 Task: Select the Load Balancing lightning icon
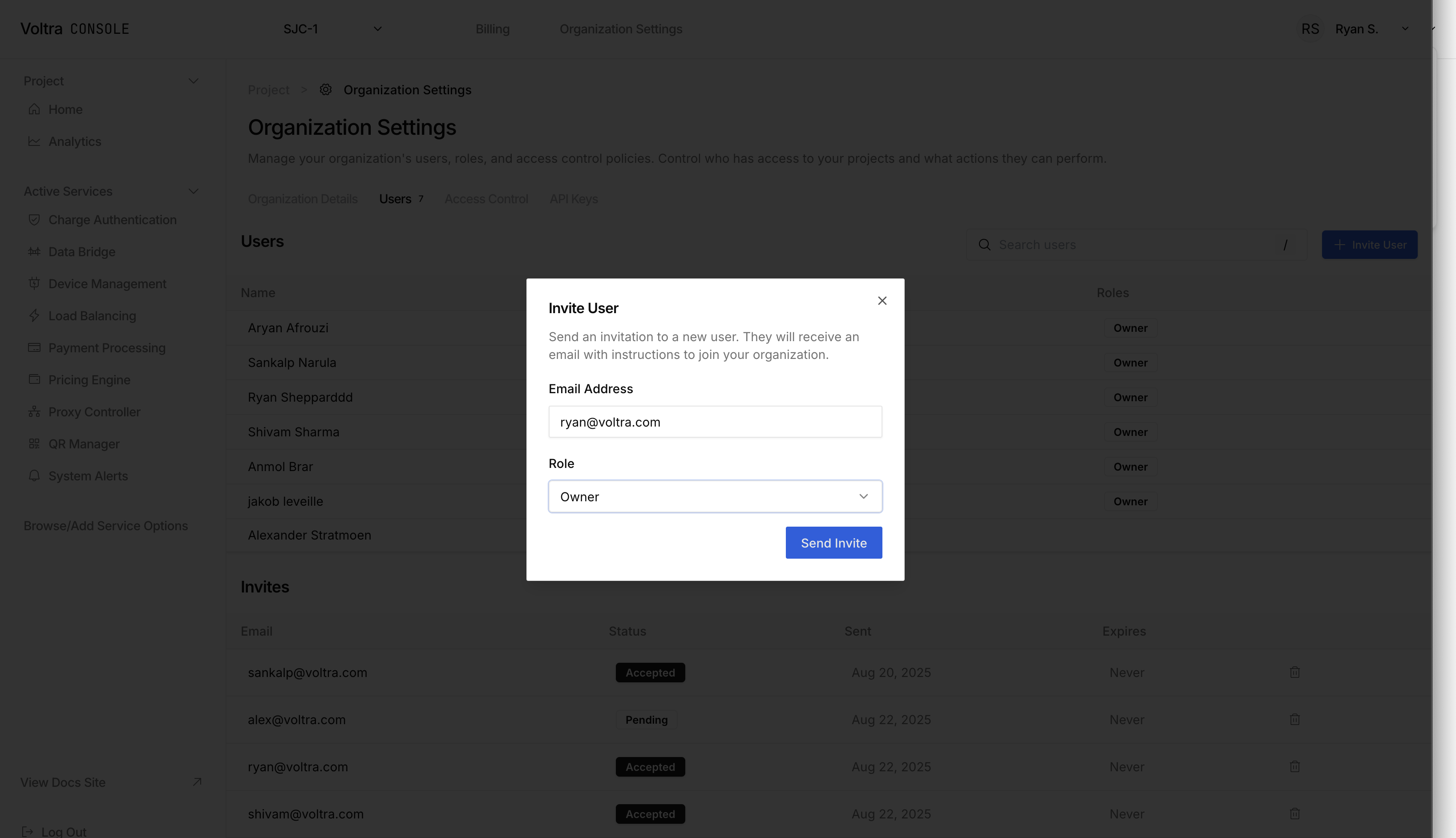tap(34, 315)
